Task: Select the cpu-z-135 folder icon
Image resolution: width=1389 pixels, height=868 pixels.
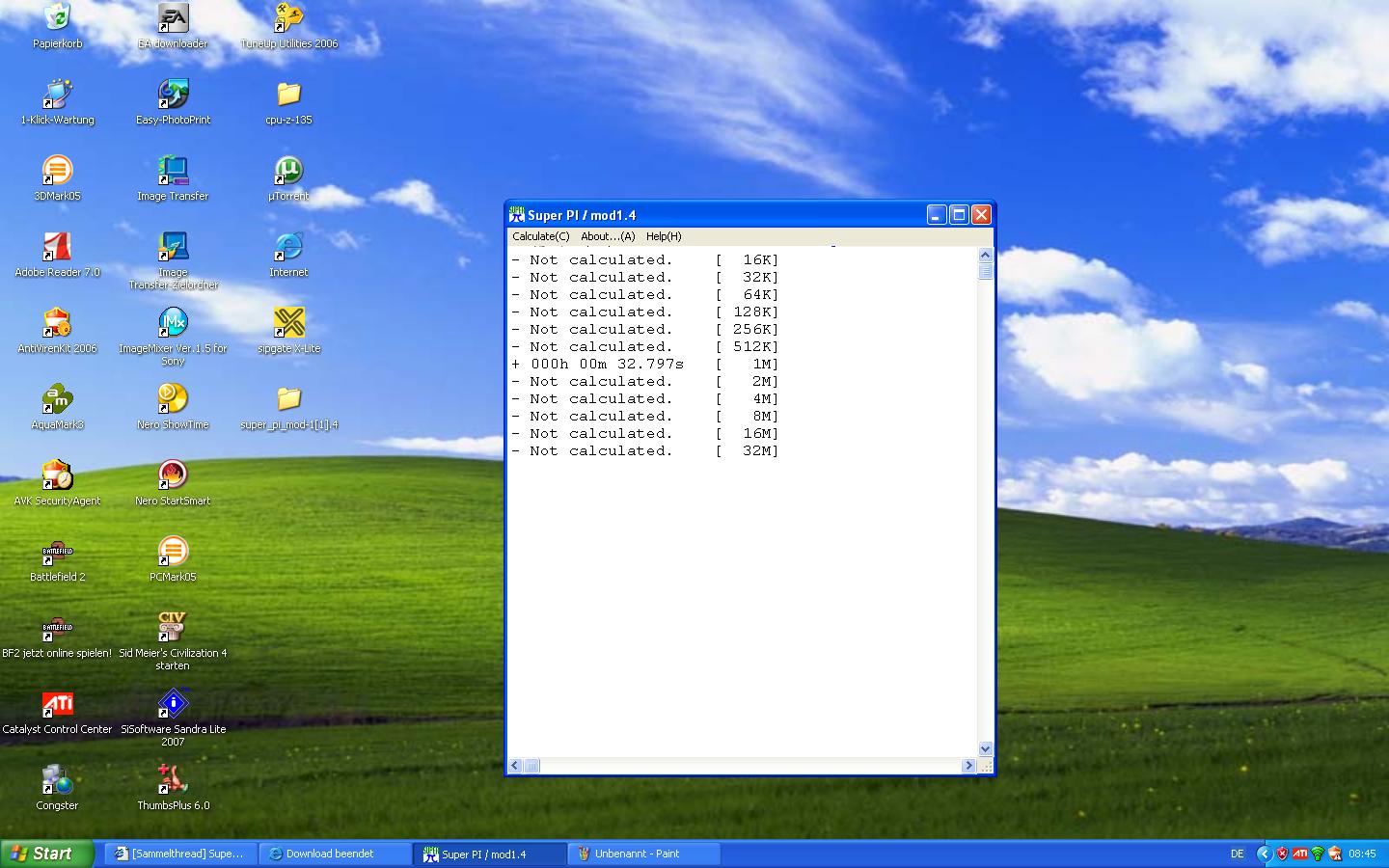Action: click(288, 94)
